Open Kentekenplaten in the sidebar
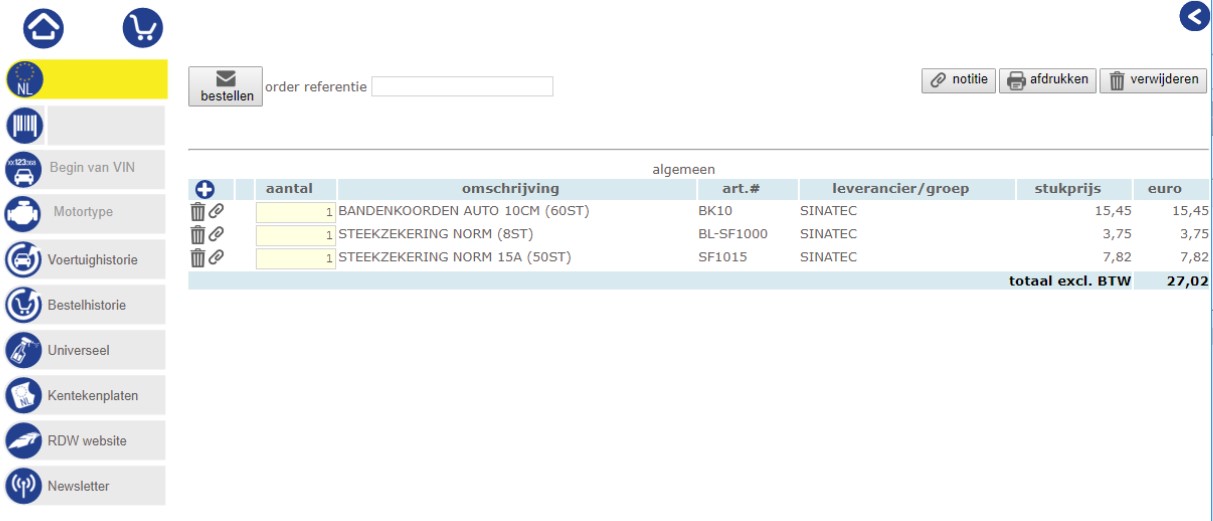This screenshot has width=1213, height=521. click(x=85, y=396)
